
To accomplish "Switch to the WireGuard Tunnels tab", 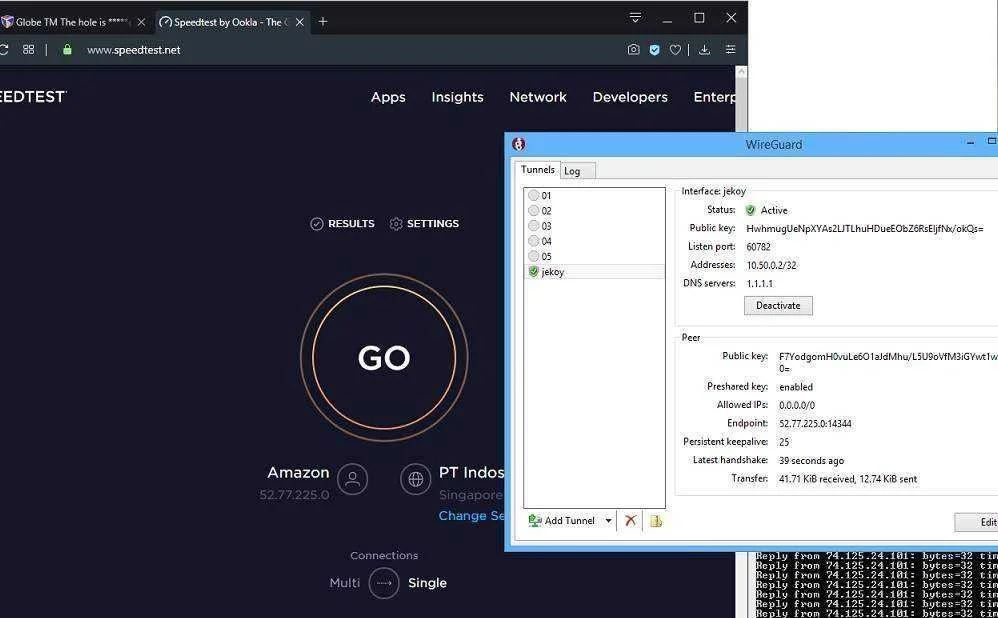I will click(x=538, y=169).
